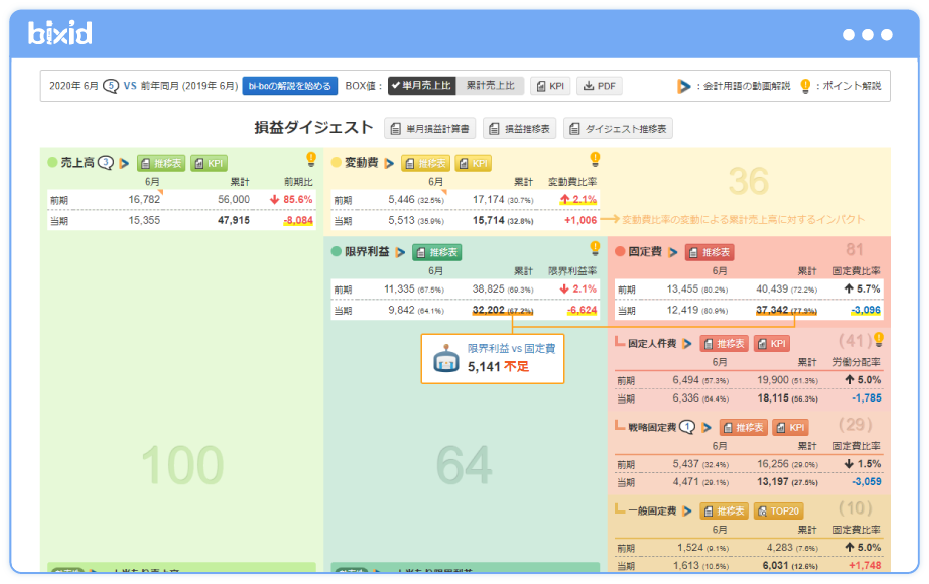Click the bixid logo
Viewport: 929px width, 584px height.
[x=60, y=33]
